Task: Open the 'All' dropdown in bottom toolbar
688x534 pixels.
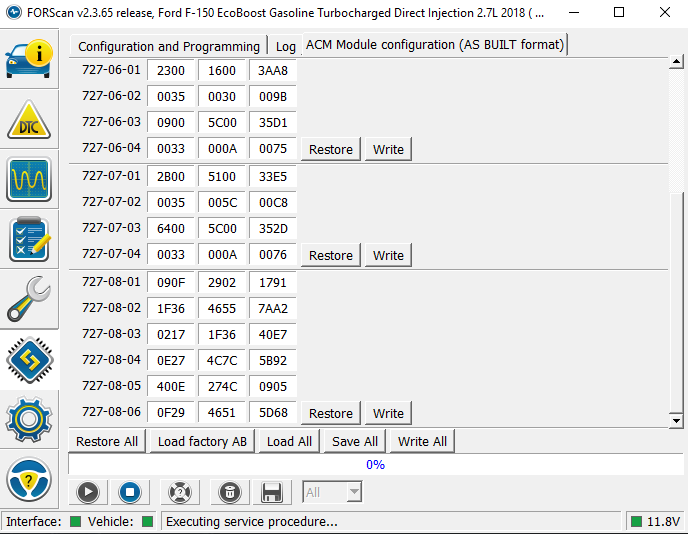Action: click(332, 492)
